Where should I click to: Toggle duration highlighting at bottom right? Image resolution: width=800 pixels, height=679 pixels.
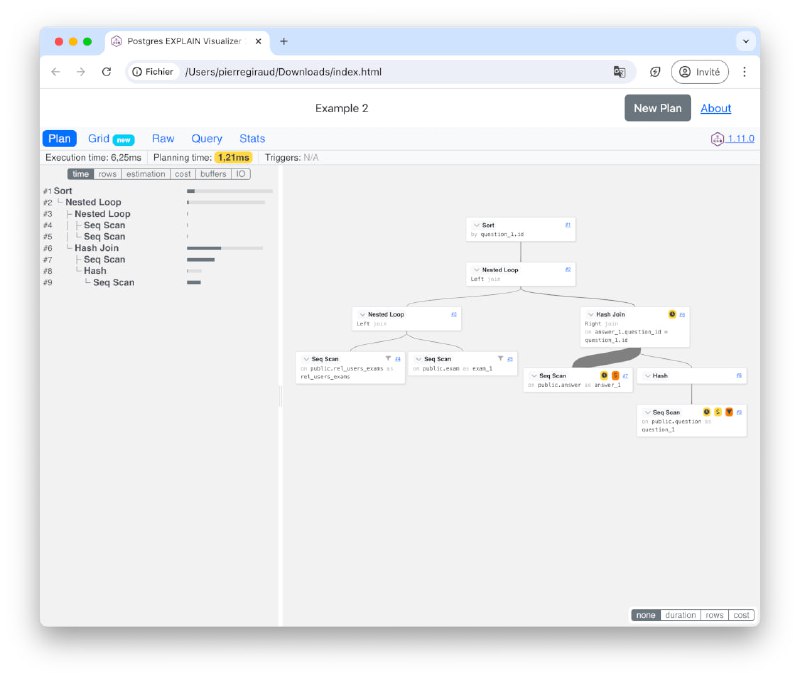coord(680,615)
